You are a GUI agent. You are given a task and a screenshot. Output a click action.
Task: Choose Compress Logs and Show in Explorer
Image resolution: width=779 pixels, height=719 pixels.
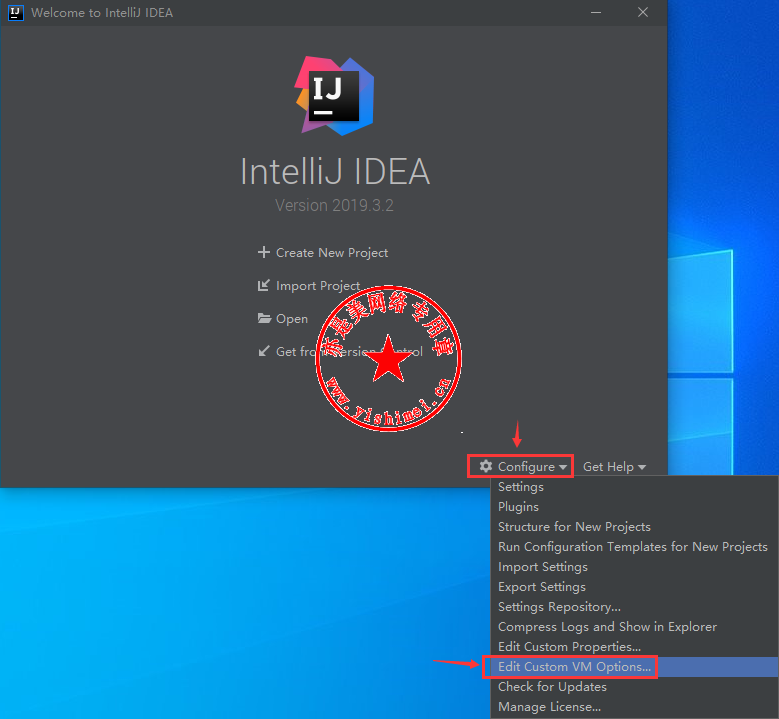coord(634,627)
